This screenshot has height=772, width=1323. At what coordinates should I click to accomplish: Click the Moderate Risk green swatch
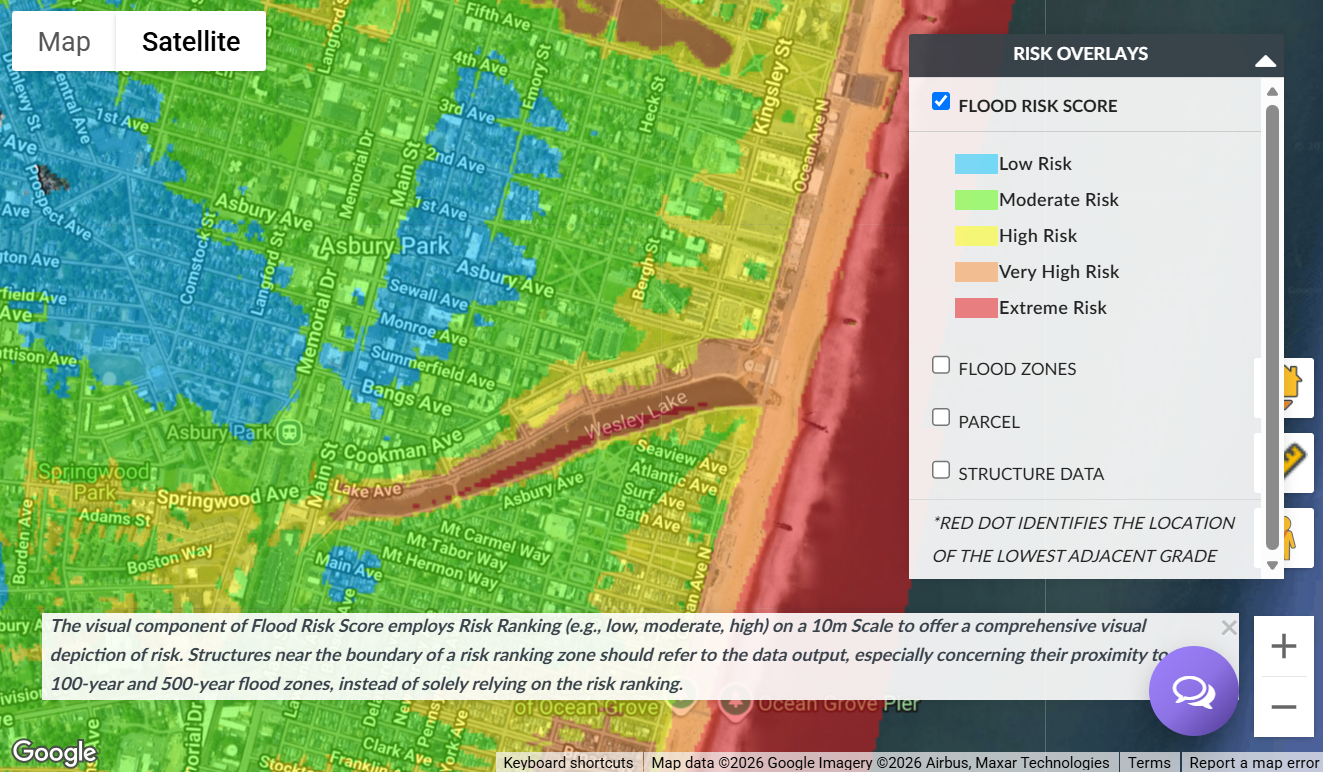[976, 200]
